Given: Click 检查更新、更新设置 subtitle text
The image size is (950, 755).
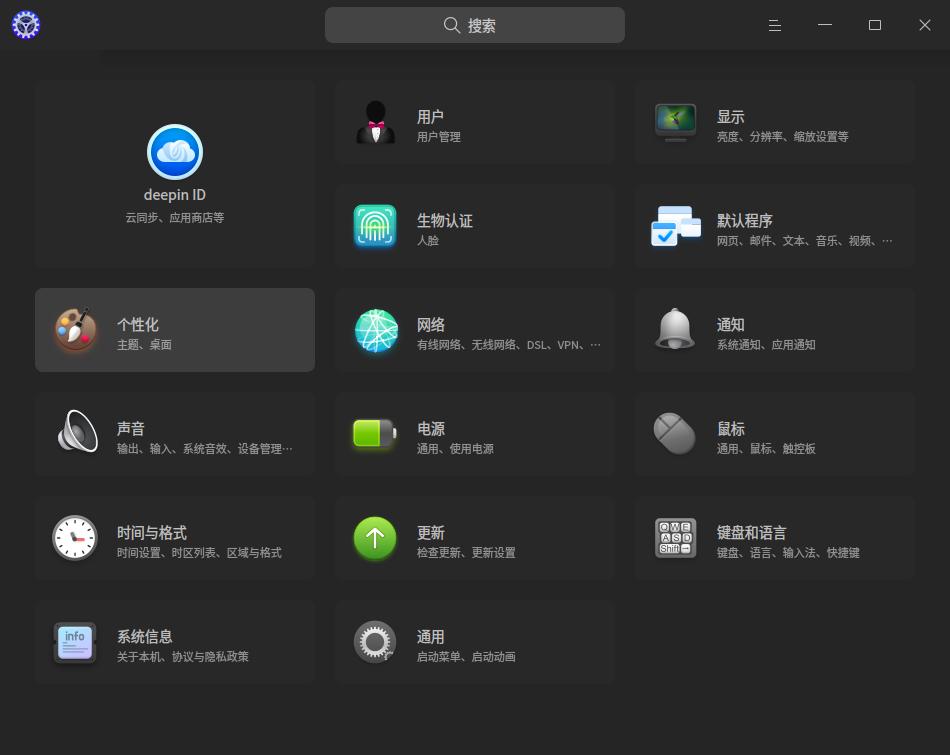Looking at the screenshot, I should point(466,553).
